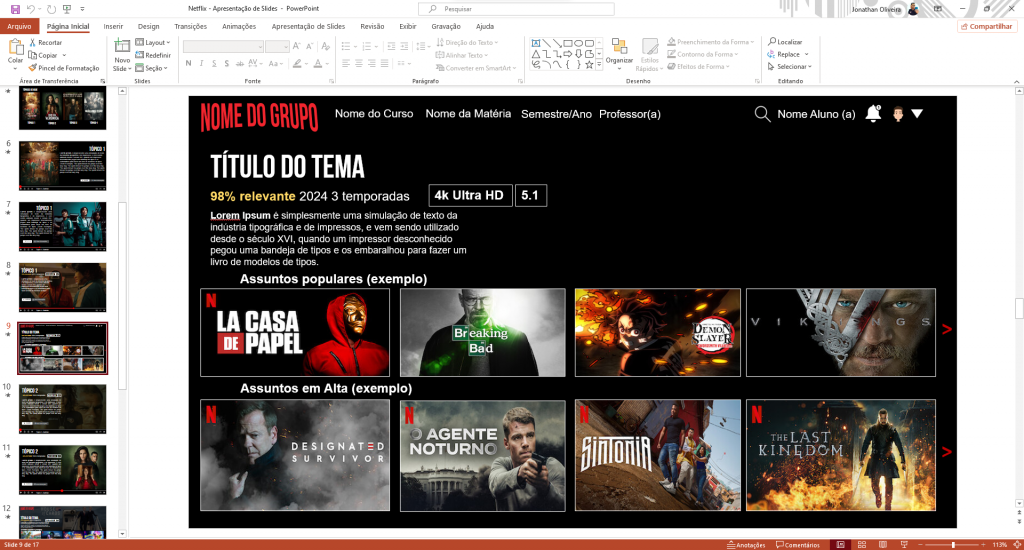Click the TÍTULO DO TEMA heading text

[x=287, y=167]
